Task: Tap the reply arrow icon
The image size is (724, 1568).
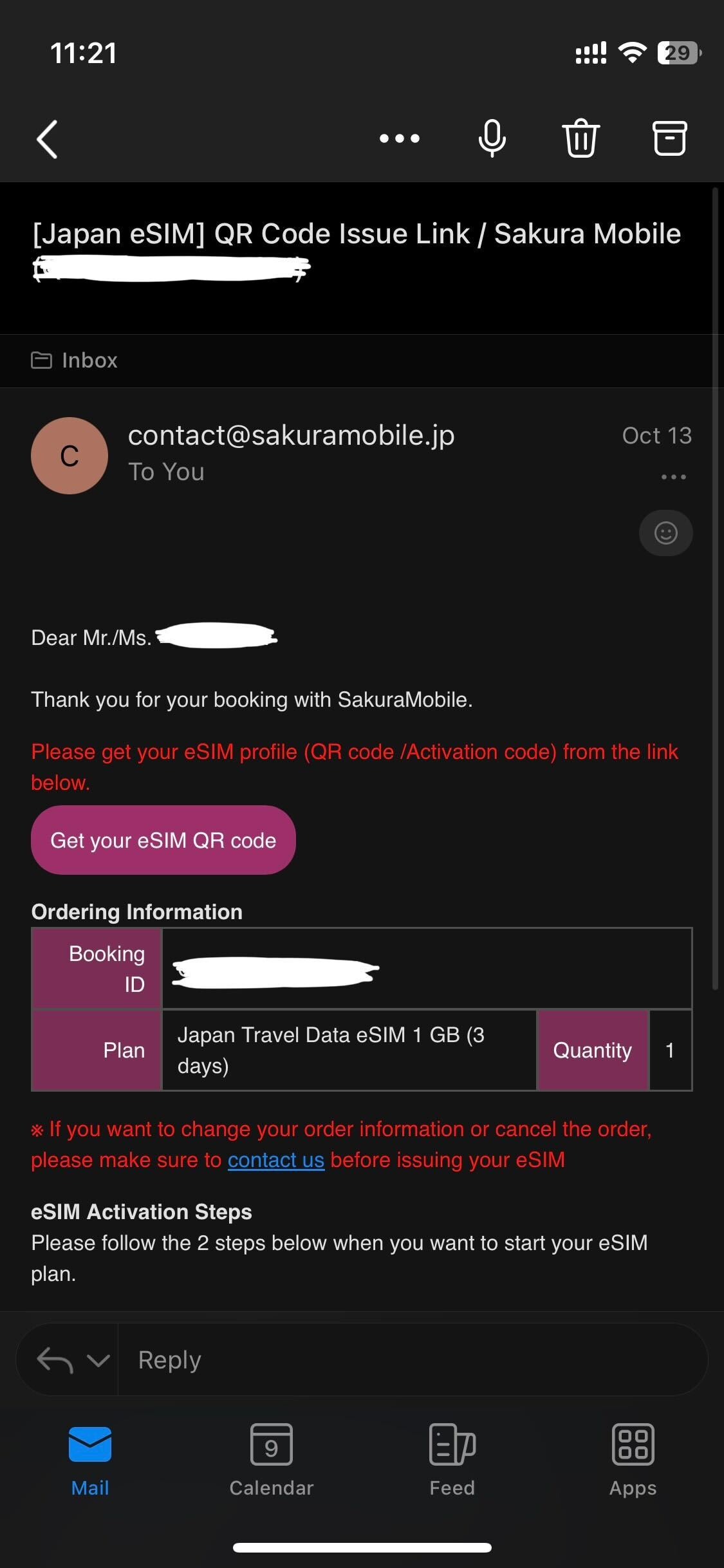Action: (x=55, y=1360)
